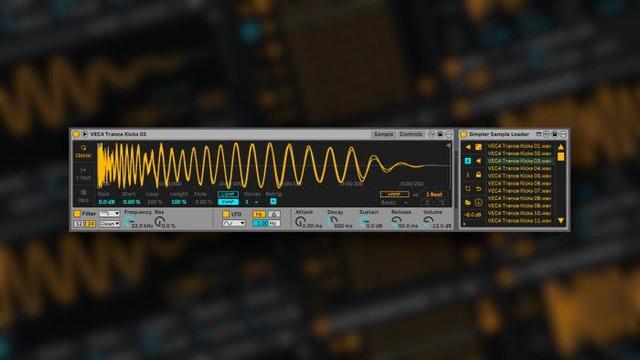Open the Voices count dropdown
640x360 pixels.
tap(251, 202)
